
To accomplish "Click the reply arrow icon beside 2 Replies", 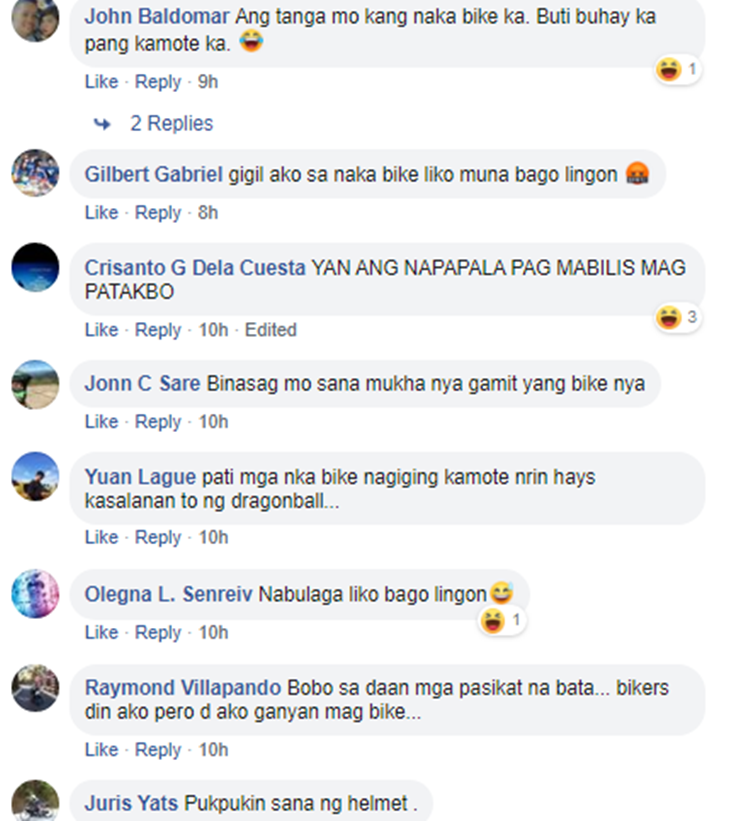I will 102,124.
